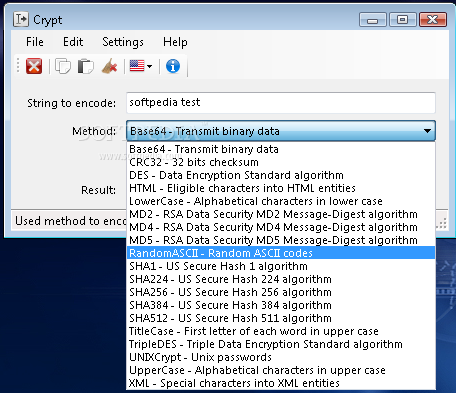Minimize the Crypt window

[x=373, y=20]
